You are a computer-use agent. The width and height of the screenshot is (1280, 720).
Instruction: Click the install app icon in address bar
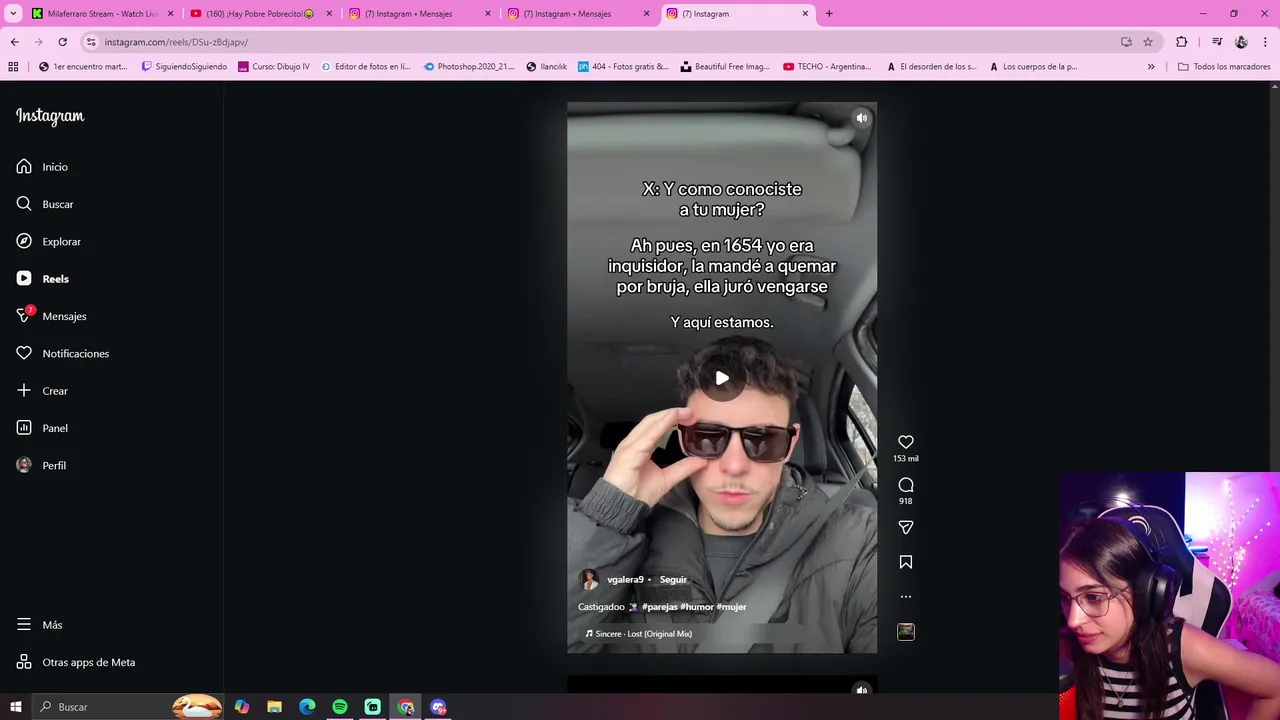1126,42
